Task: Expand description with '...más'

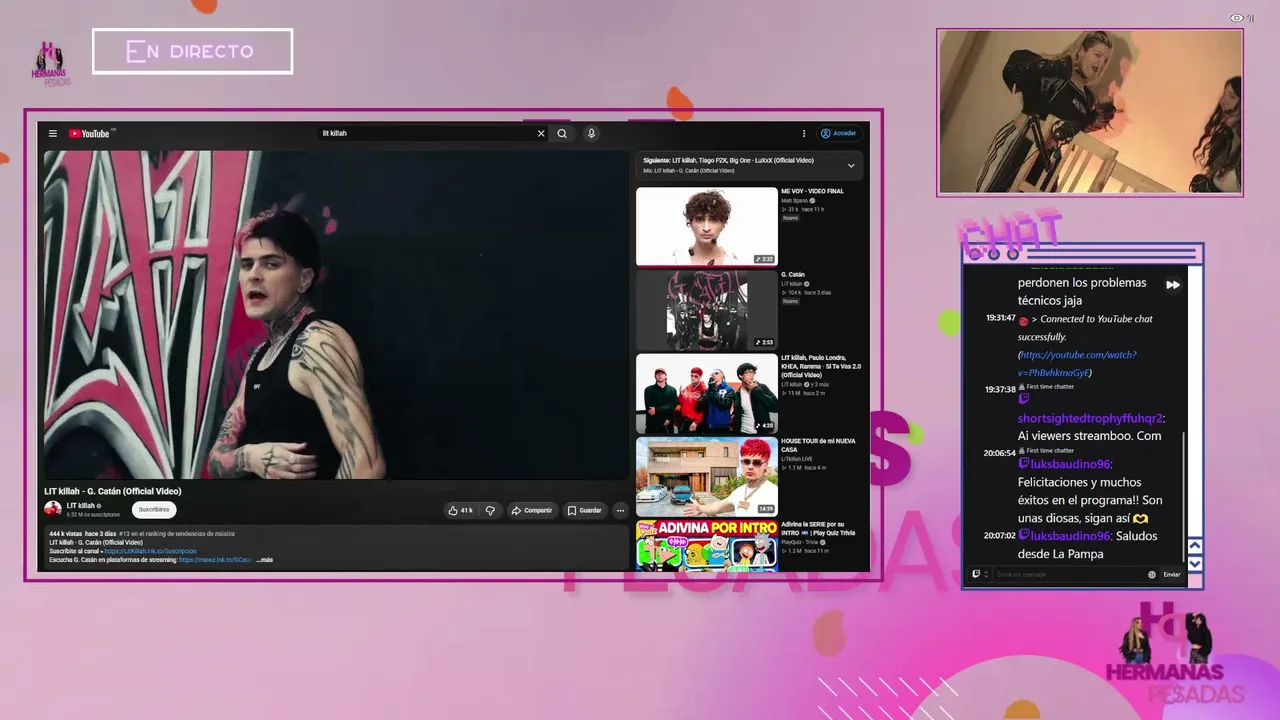Action: pos(264,560)
